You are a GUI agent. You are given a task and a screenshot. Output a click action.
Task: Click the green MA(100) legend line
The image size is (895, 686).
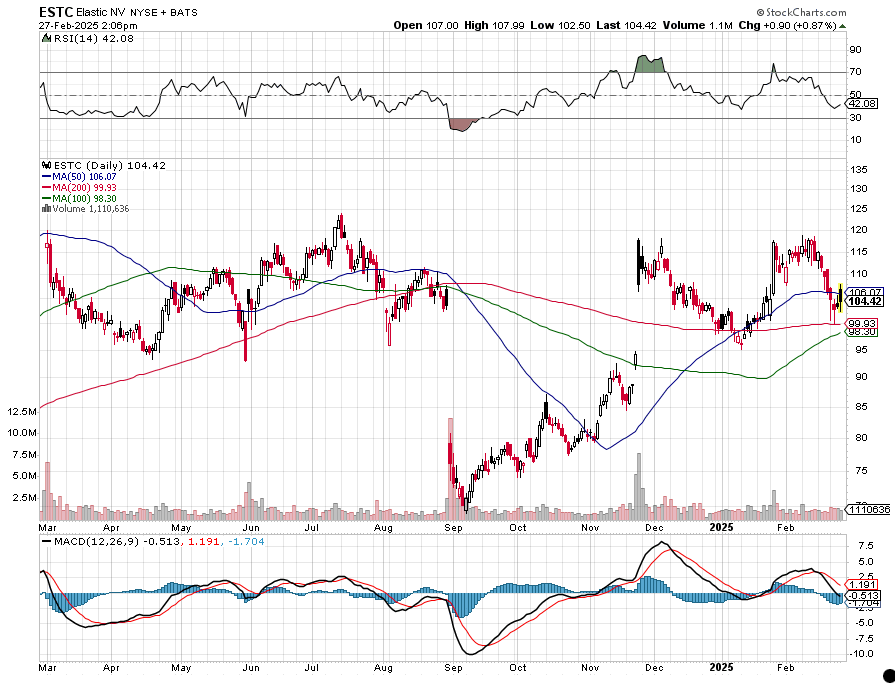click(44, 198)
